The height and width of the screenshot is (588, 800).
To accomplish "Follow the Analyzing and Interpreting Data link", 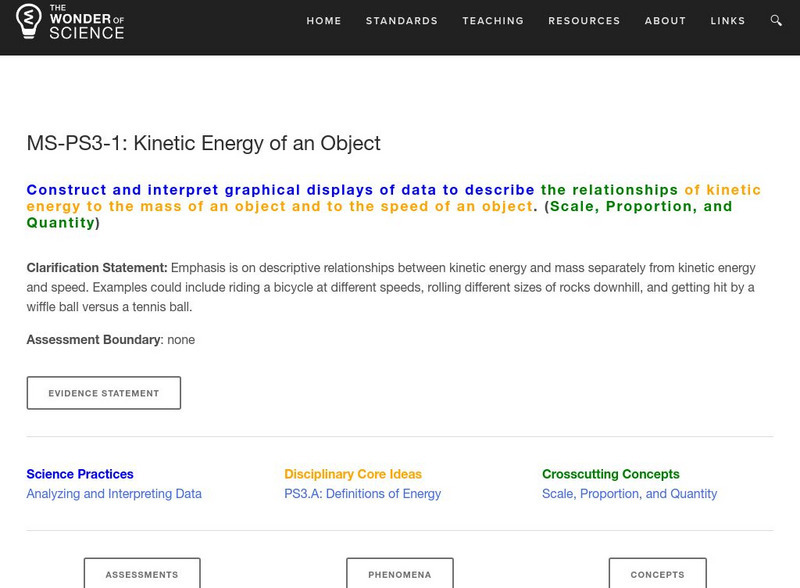I will [114, 494].
